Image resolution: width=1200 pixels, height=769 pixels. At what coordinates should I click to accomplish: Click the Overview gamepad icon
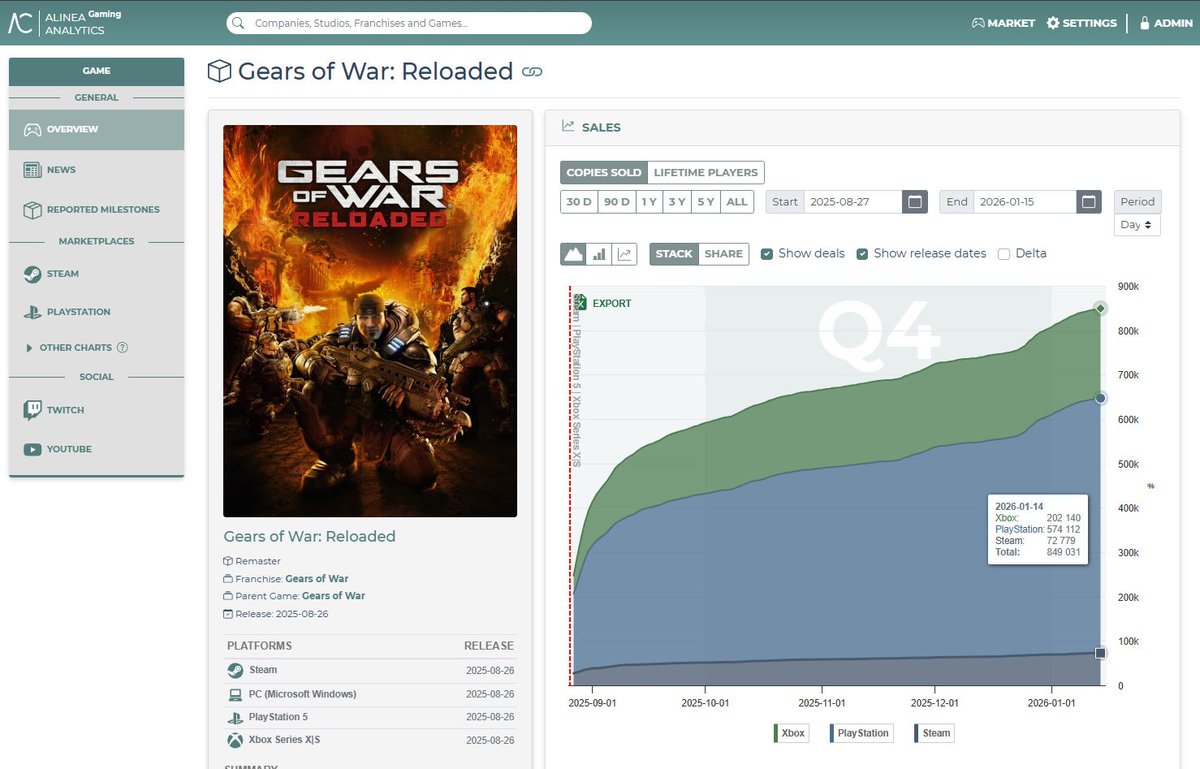pyautogui.click(x=32, y=129)
